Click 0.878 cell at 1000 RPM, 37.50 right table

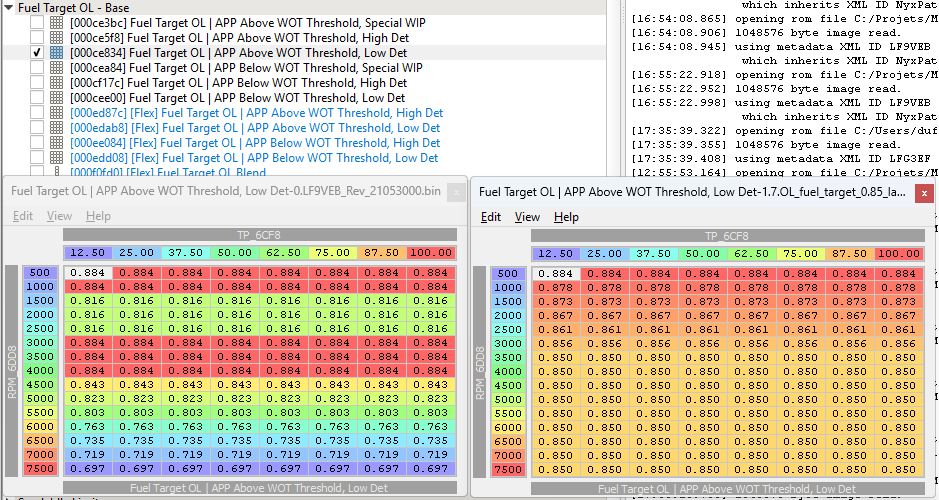coord(653,287)
